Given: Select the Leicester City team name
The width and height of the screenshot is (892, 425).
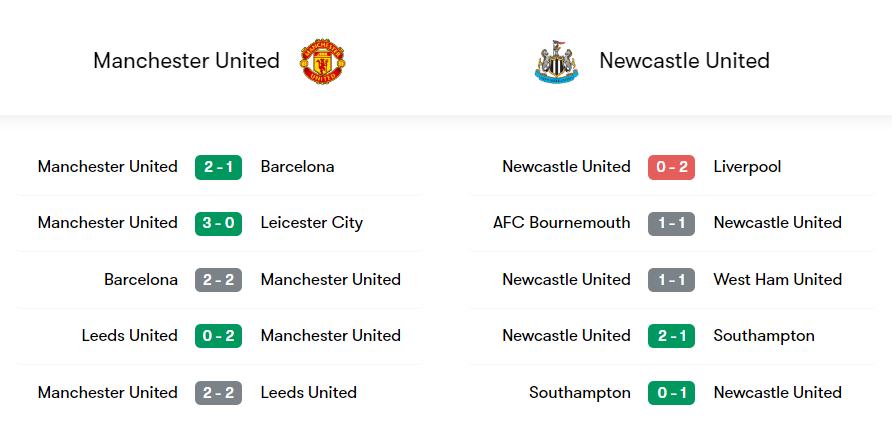Looking at the screenshot, I should coord(311,223).
